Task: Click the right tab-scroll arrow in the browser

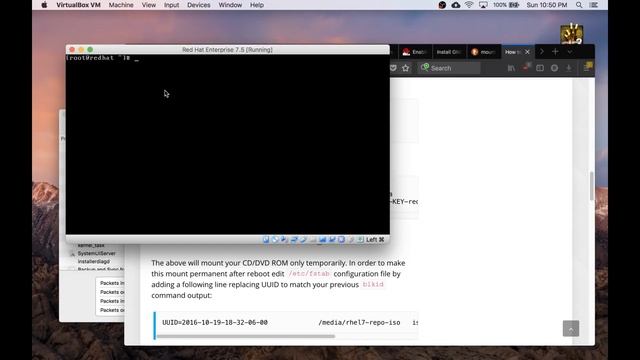Action: pyautogui.click(x=542, y=52)
